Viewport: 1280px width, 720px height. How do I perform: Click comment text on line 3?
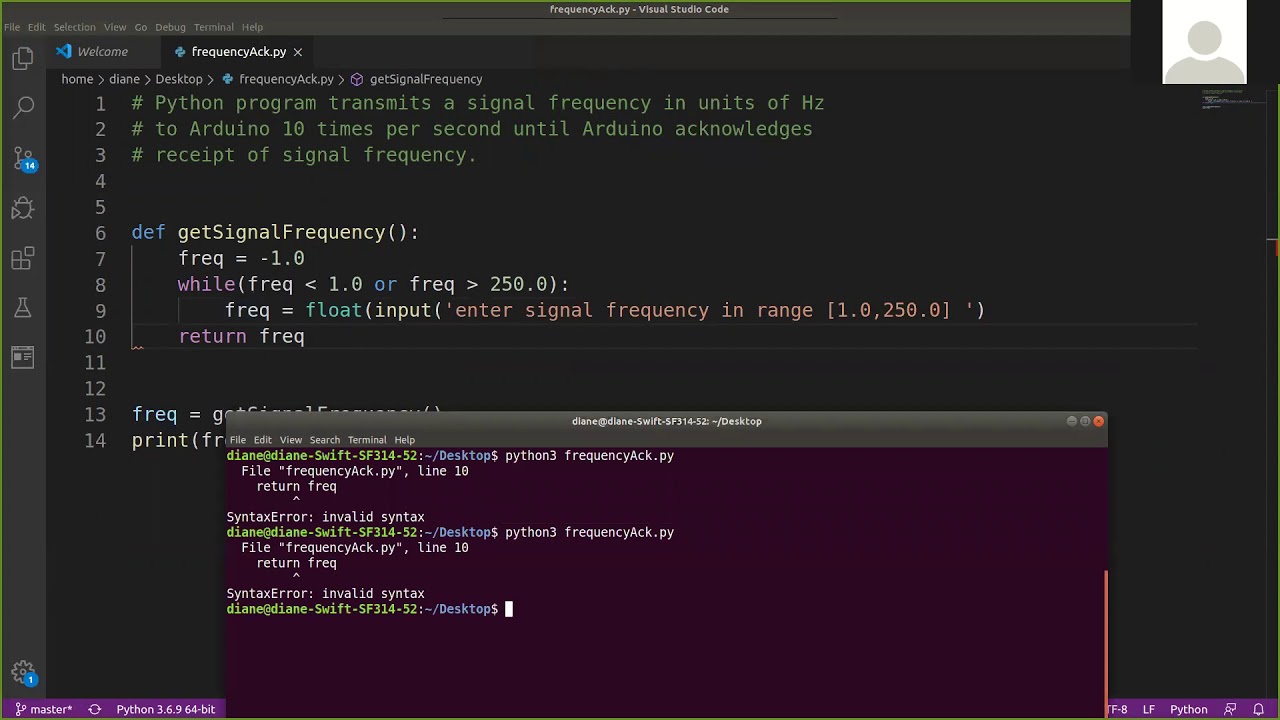(304, 155)
